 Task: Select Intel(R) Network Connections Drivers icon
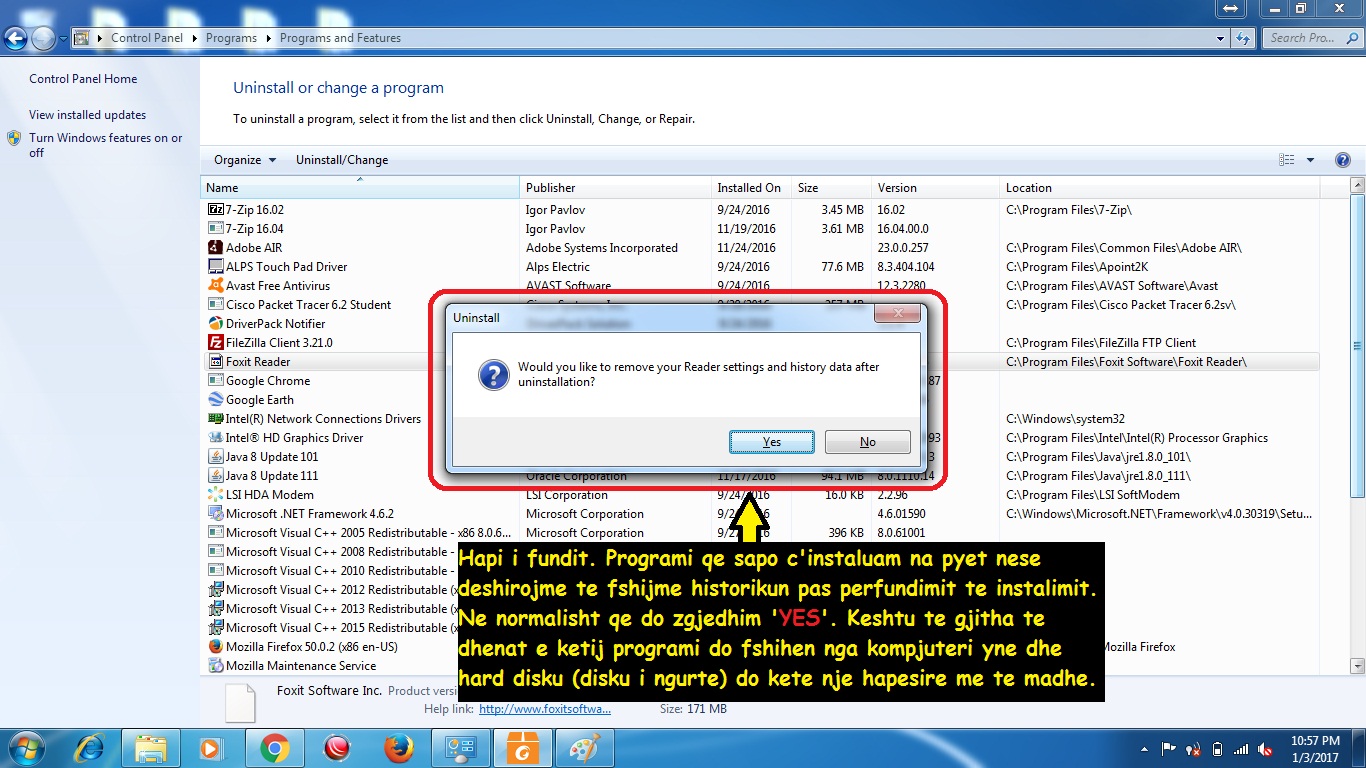(x=216, y=419)
